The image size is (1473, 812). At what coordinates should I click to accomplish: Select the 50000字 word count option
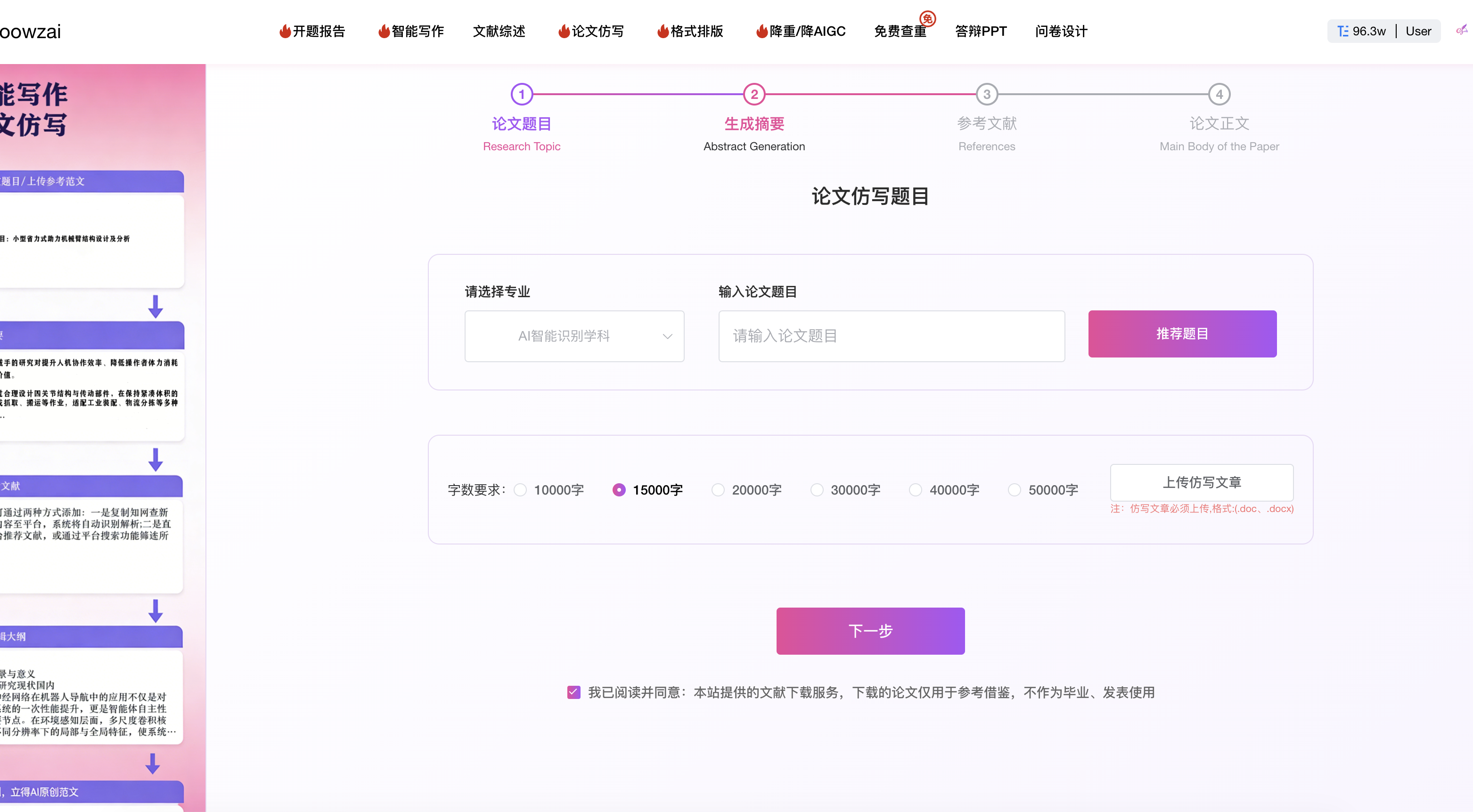1015,490
